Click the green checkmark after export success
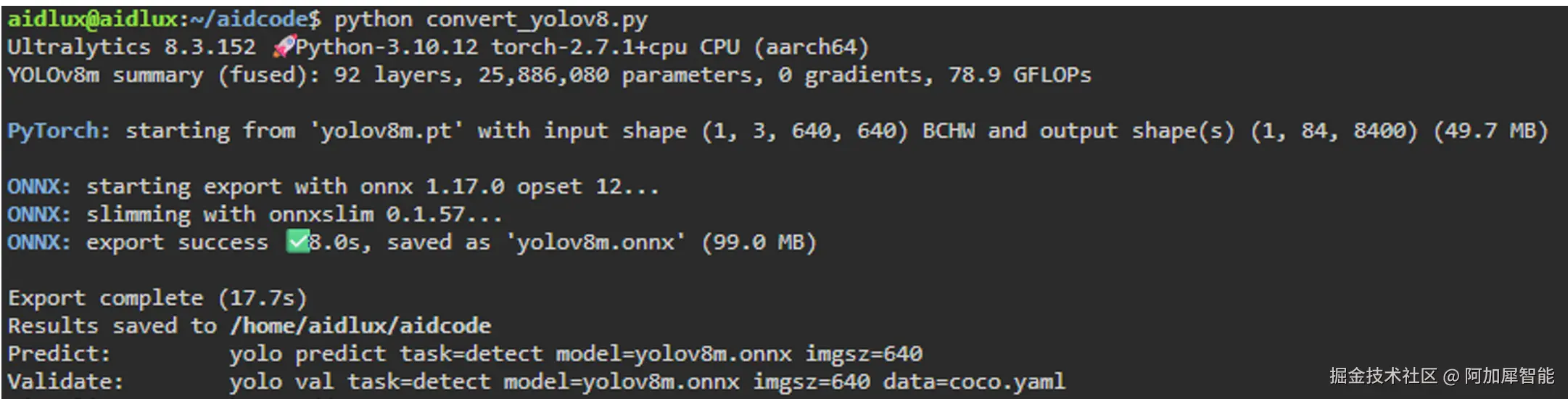Viewport: 1568px width, 399px height. tap(297, 242)
